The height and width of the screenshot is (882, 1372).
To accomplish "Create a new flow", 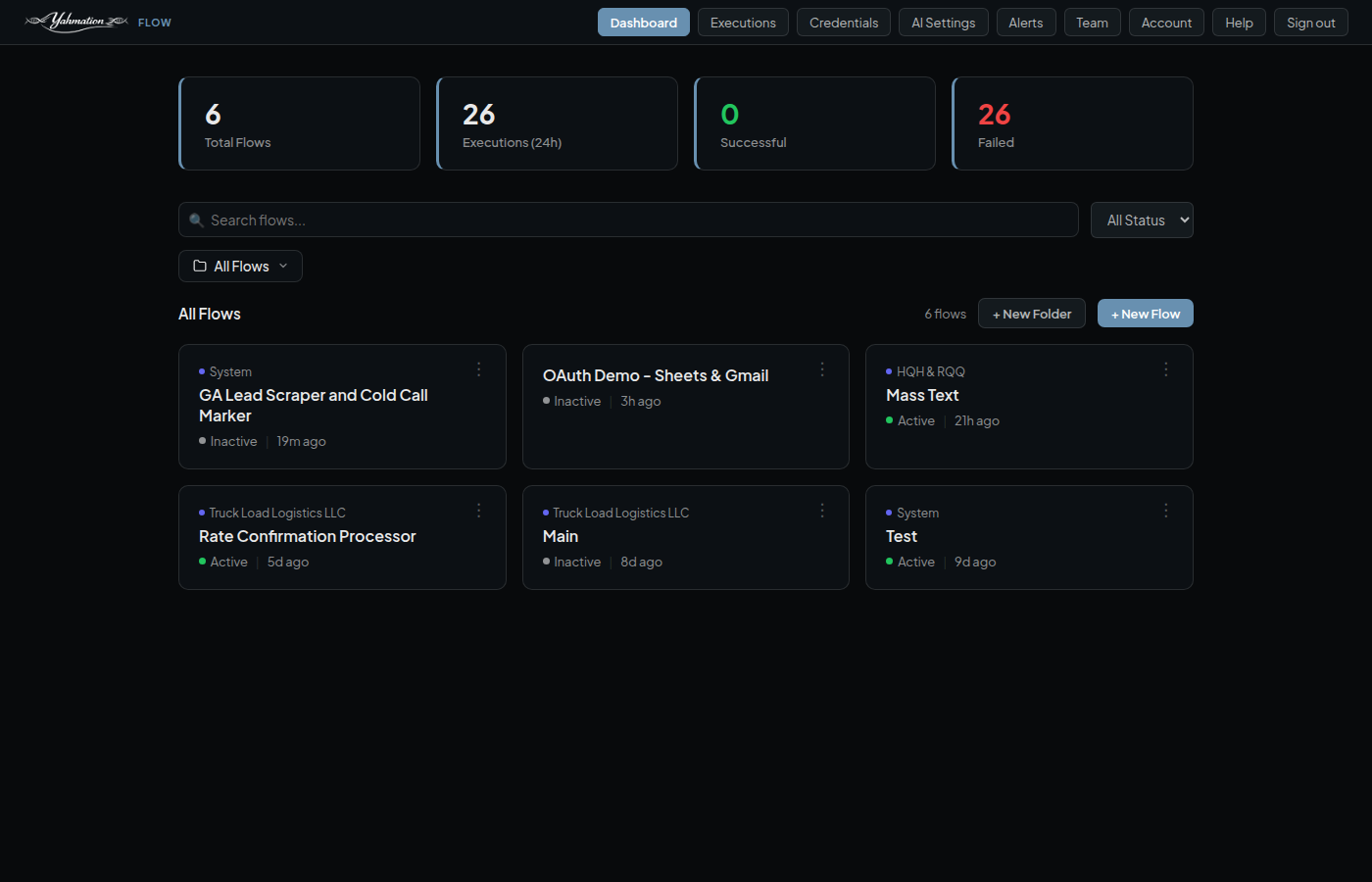I will (1146, 314).
